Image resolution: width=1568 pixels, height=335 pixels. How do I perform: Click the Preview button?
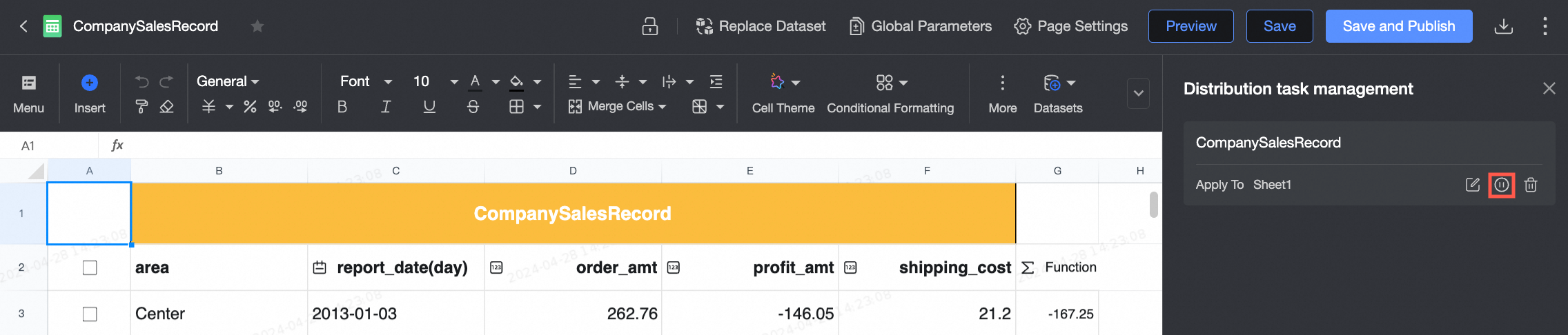point(1190,26)
